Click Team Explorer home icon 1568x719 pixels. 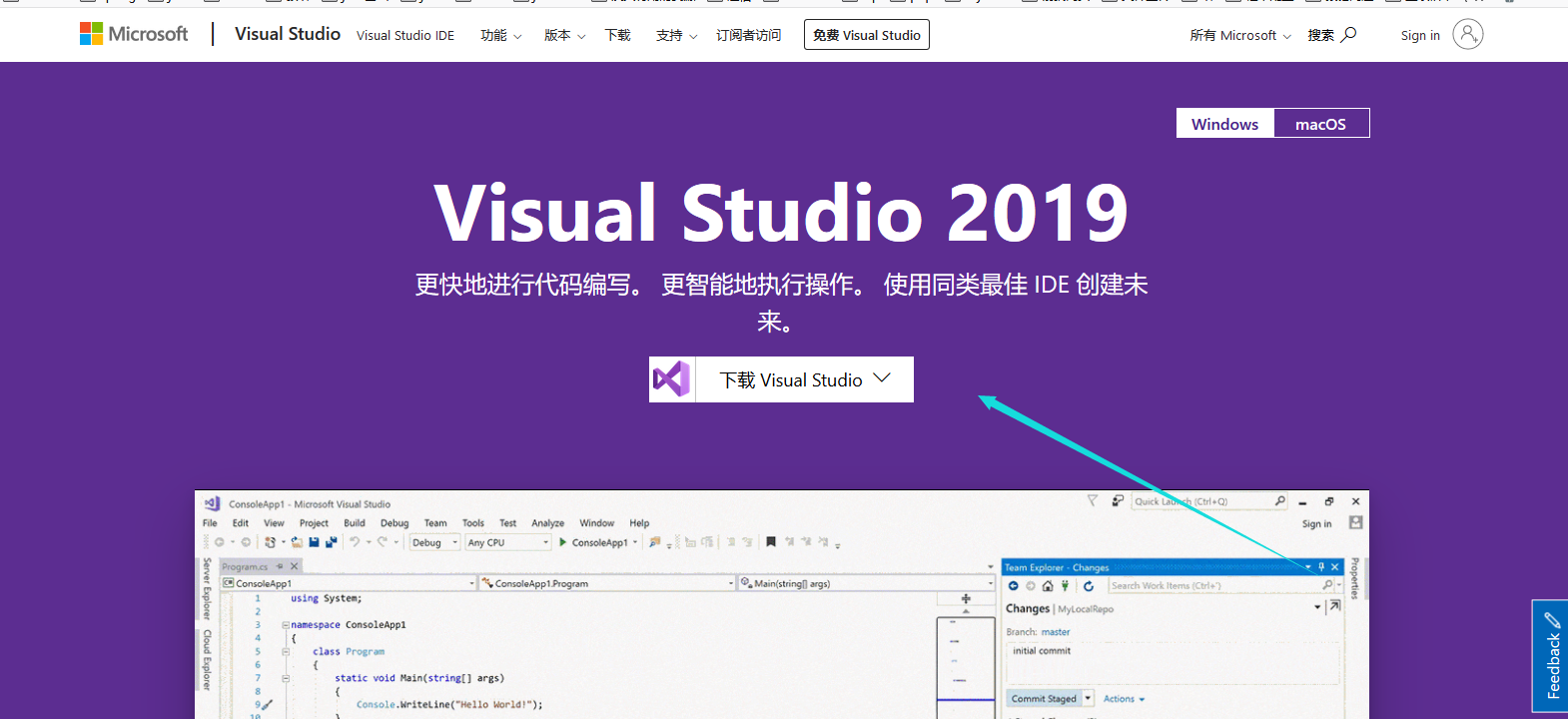[x=1048, y=586]
